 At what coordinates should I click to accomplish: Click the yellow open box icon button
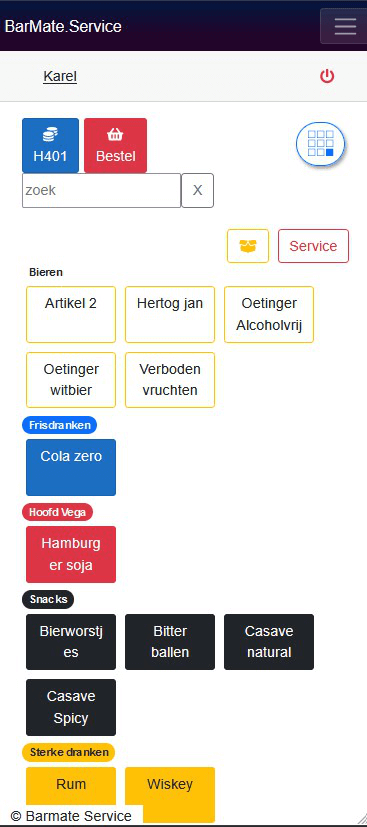(248, 246)
